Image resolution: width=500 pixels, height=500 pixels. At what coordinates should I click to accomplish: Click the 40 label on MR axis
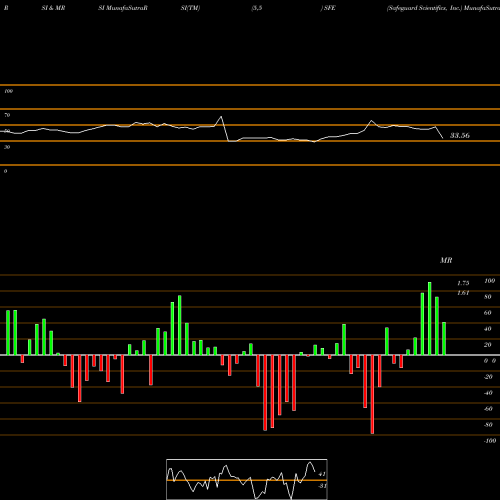tap(488, 329)
